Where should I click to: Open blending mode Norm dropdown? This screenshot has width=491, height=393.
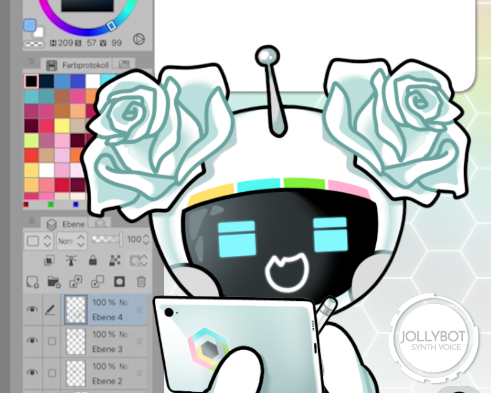point(72,241)
